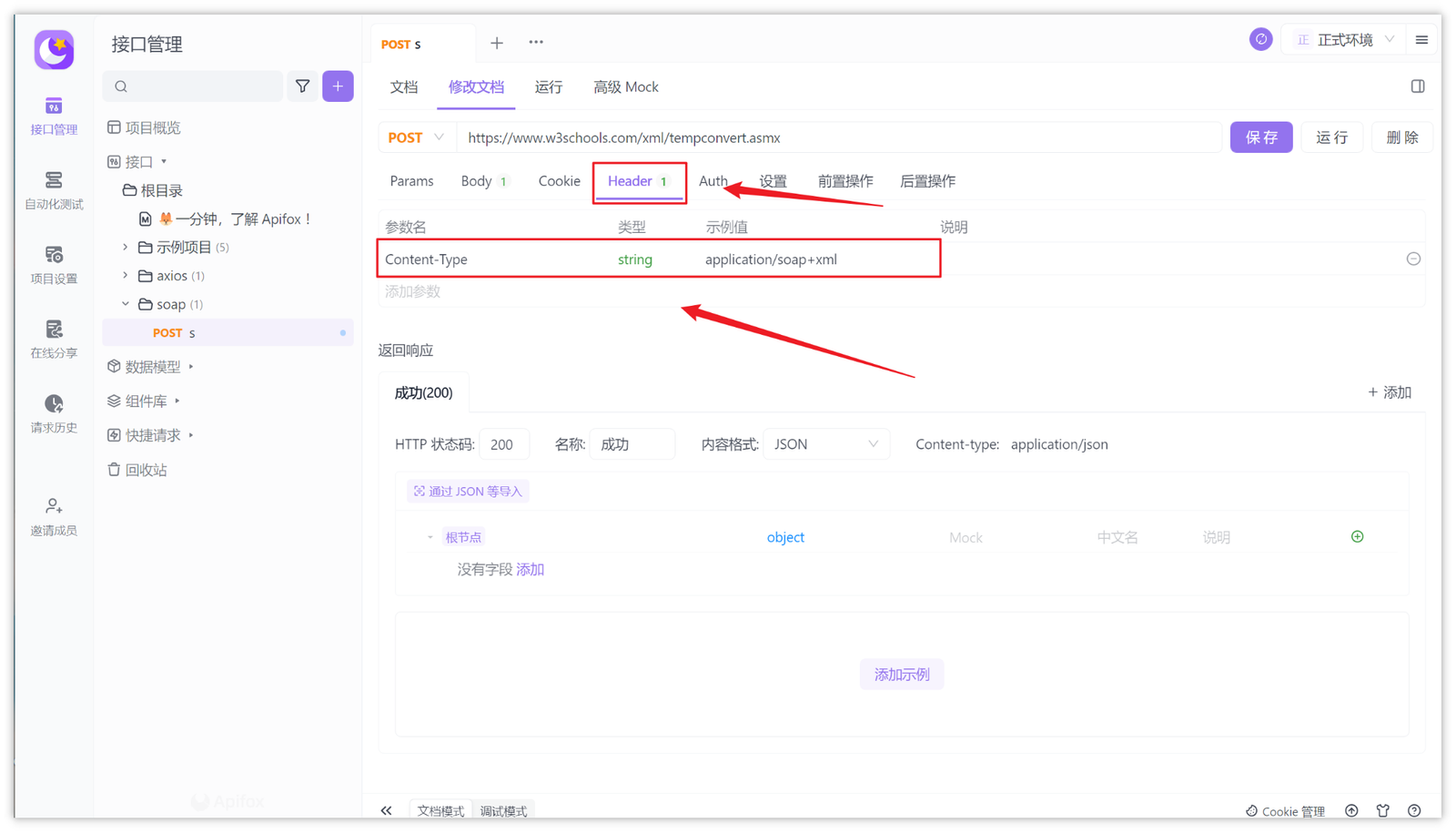Open the 内容格式 JSON dropdown
Image resolution: width=1456 pixels, height=833 pixels.
tap(825, 444)
